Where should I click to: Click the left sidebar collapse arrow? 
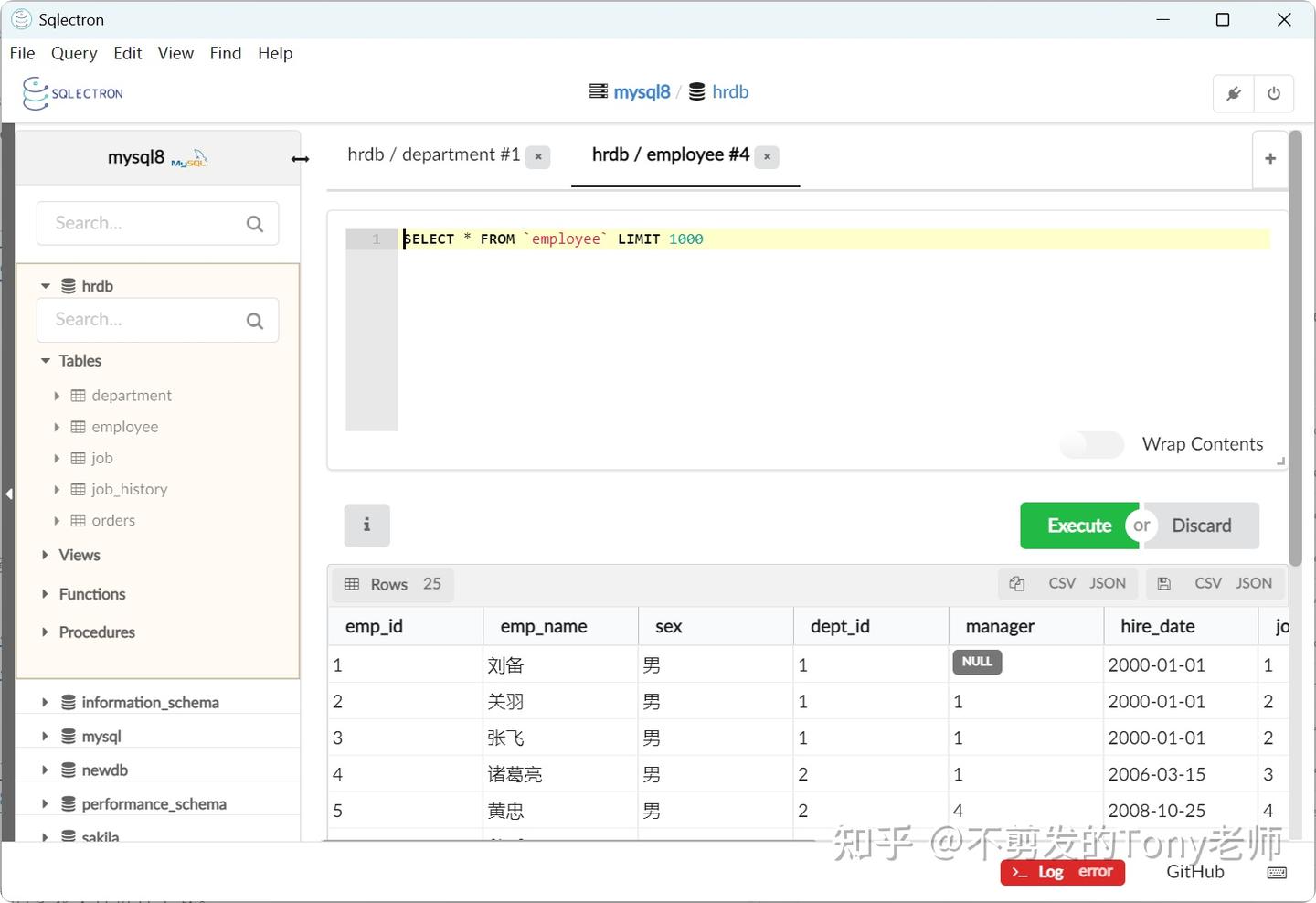pyautogui.click(x=8, y=494)
